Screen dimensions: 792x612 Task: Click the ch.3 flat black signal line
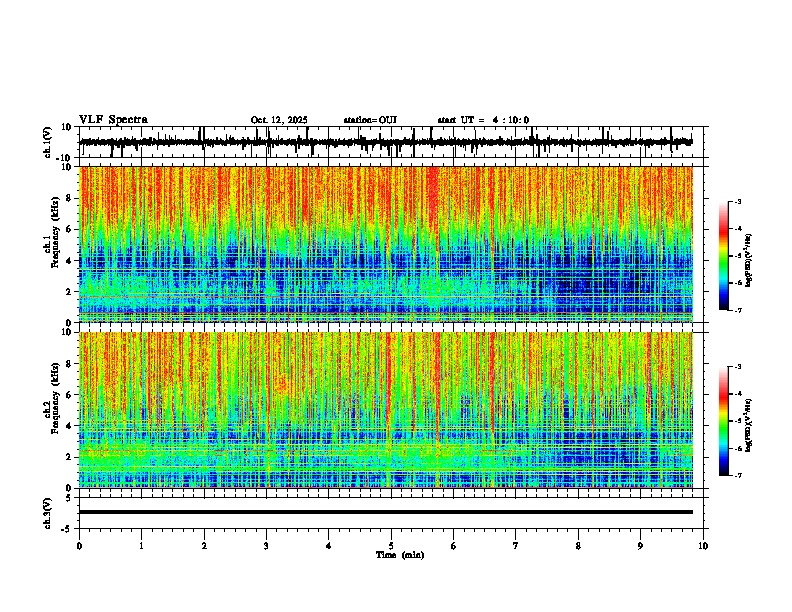(385, 512)
